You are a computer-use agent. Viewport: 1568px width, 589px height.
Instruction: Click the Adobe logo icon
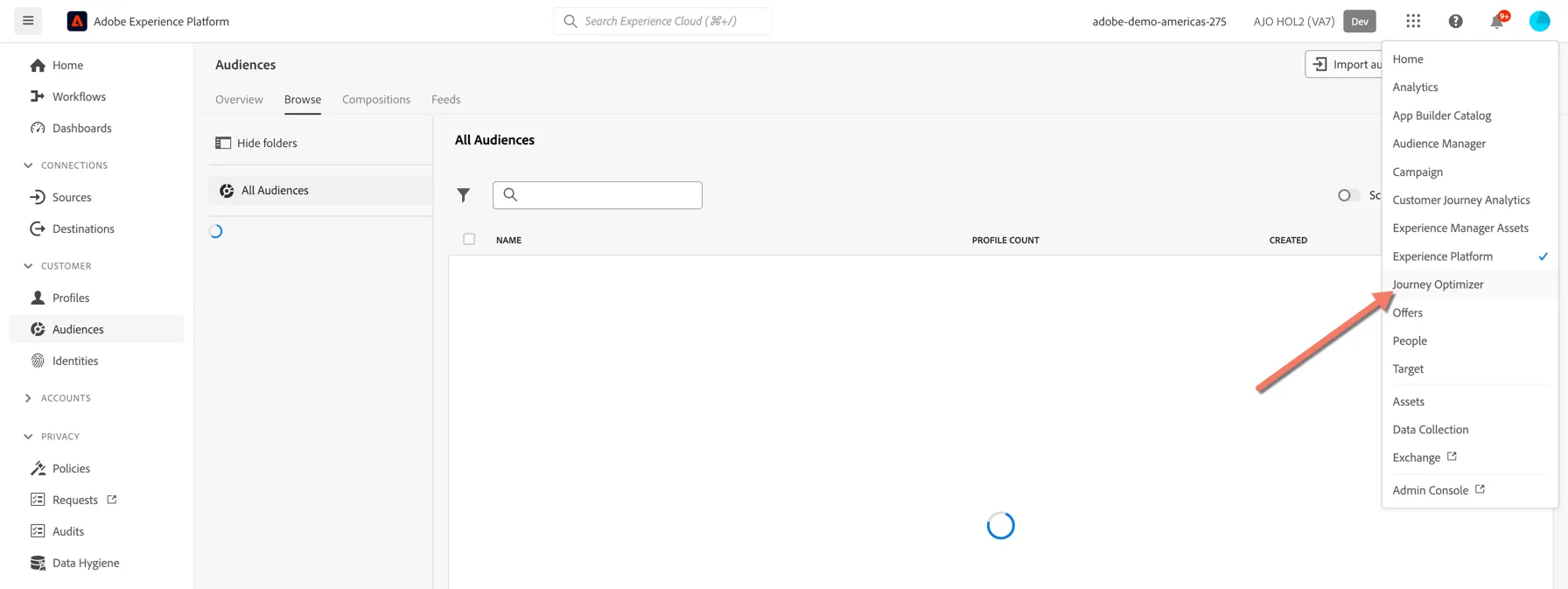click(x=77, y=21)
